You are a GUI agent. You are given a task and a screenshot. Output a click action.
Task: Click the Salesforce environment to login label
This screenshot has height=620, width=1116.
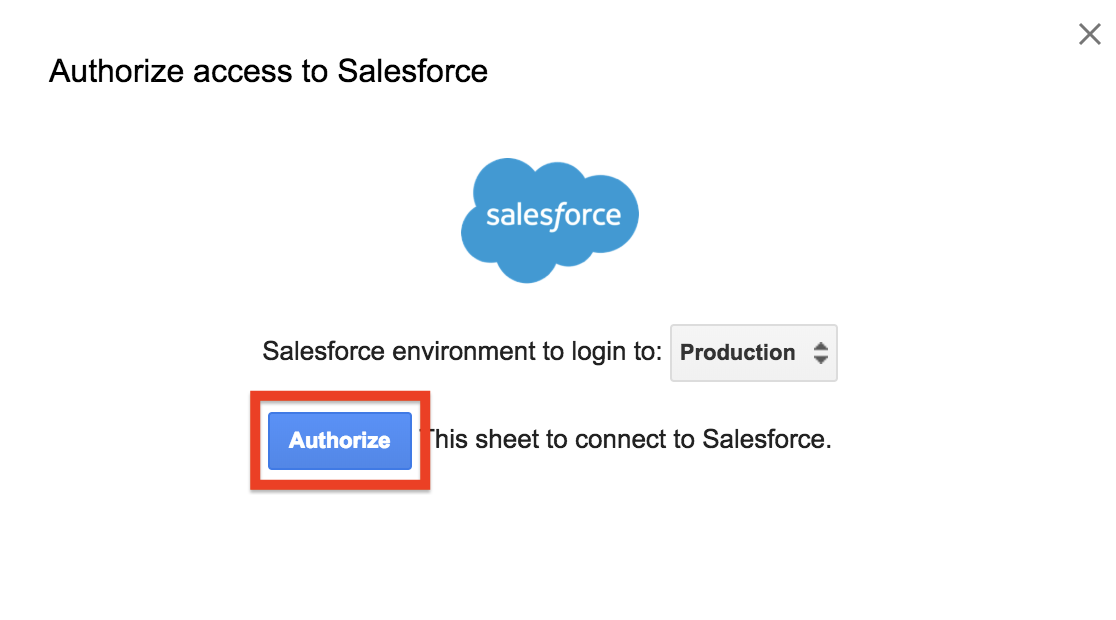point(462,352)
